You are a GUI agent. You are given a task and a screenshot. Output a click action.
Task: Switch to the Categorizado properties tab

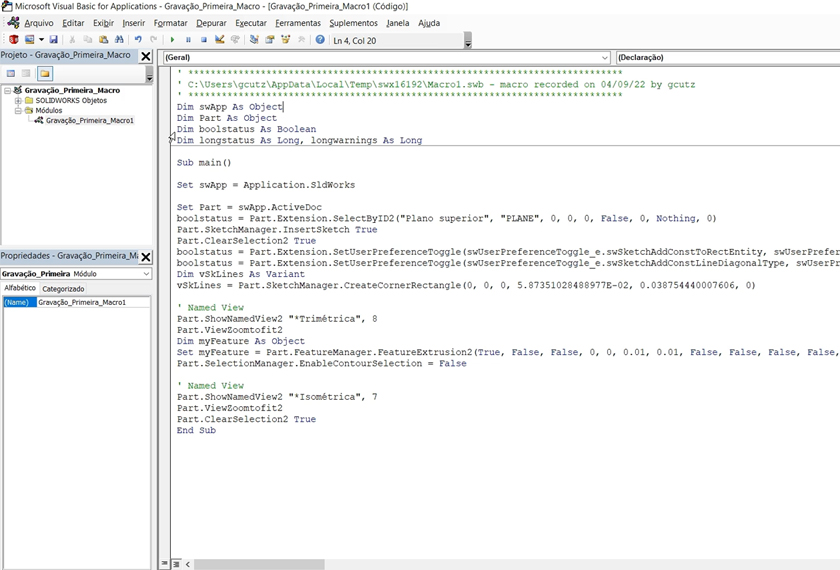62,288
